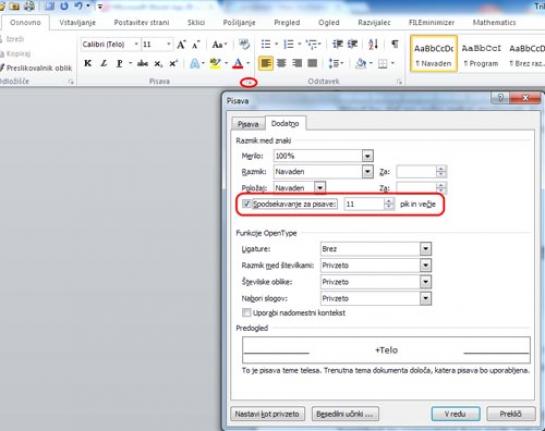Apply bold with the K button
This screenshot has height=431, width=545.
point(88,63)
